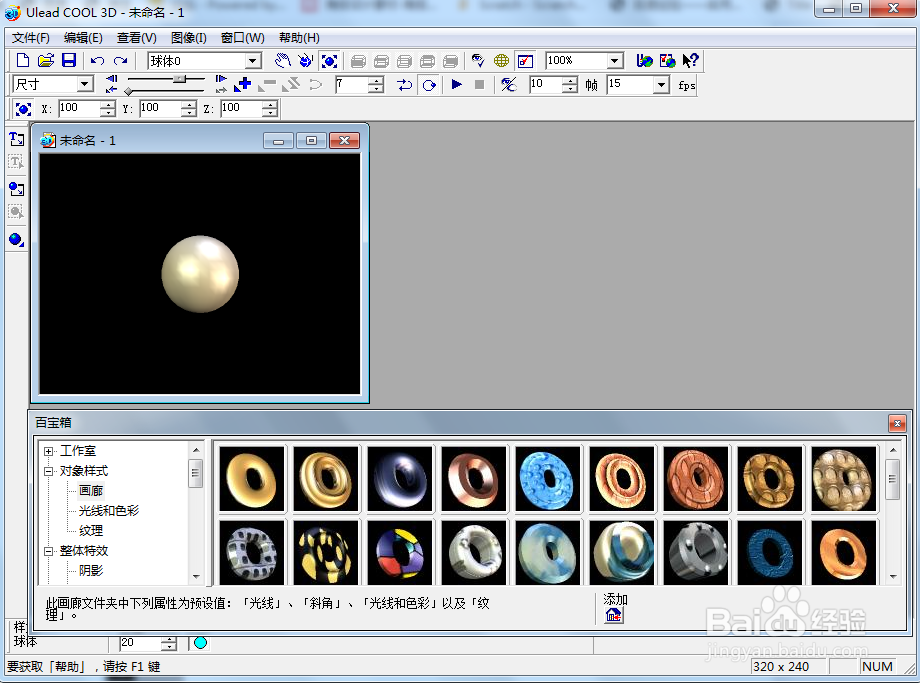Select the Insert Graphics tool in left sidebar
The height and width of the screenshot is (683, 920).
coord(16,189)
